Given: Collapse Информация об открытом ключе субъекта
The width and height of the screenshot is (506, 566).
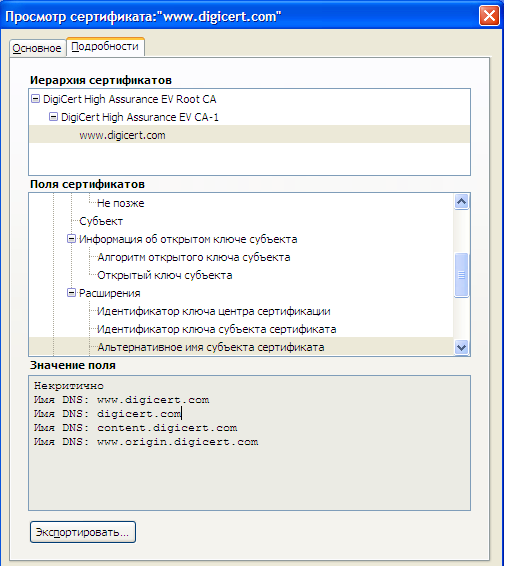Looking at the screenshot, I should (71, 239).
